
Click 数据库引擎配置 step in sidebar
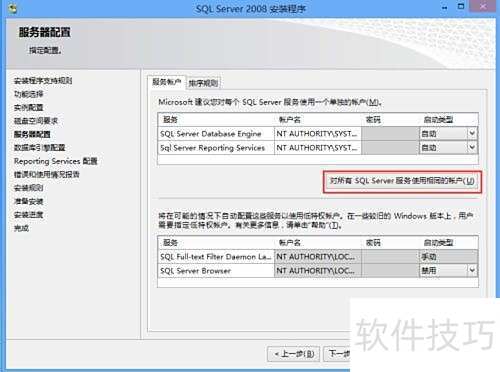pyautogui.click(x=40, y=148)
